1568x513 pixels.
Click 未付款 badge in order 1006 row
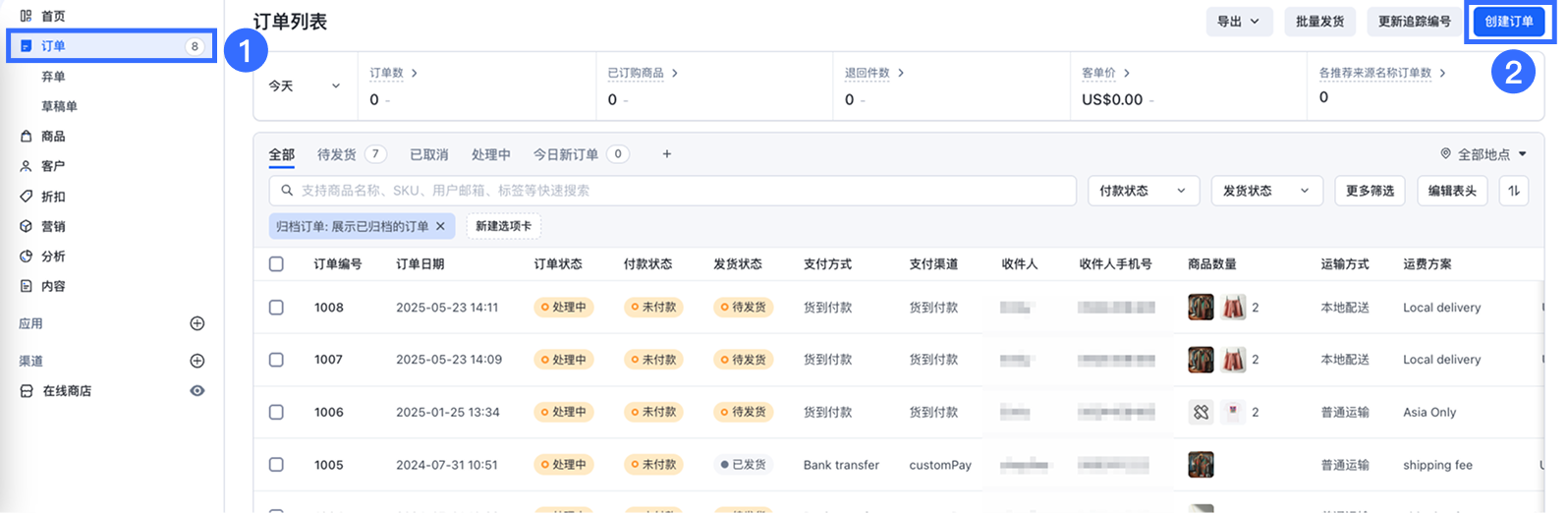click(653, 413)
